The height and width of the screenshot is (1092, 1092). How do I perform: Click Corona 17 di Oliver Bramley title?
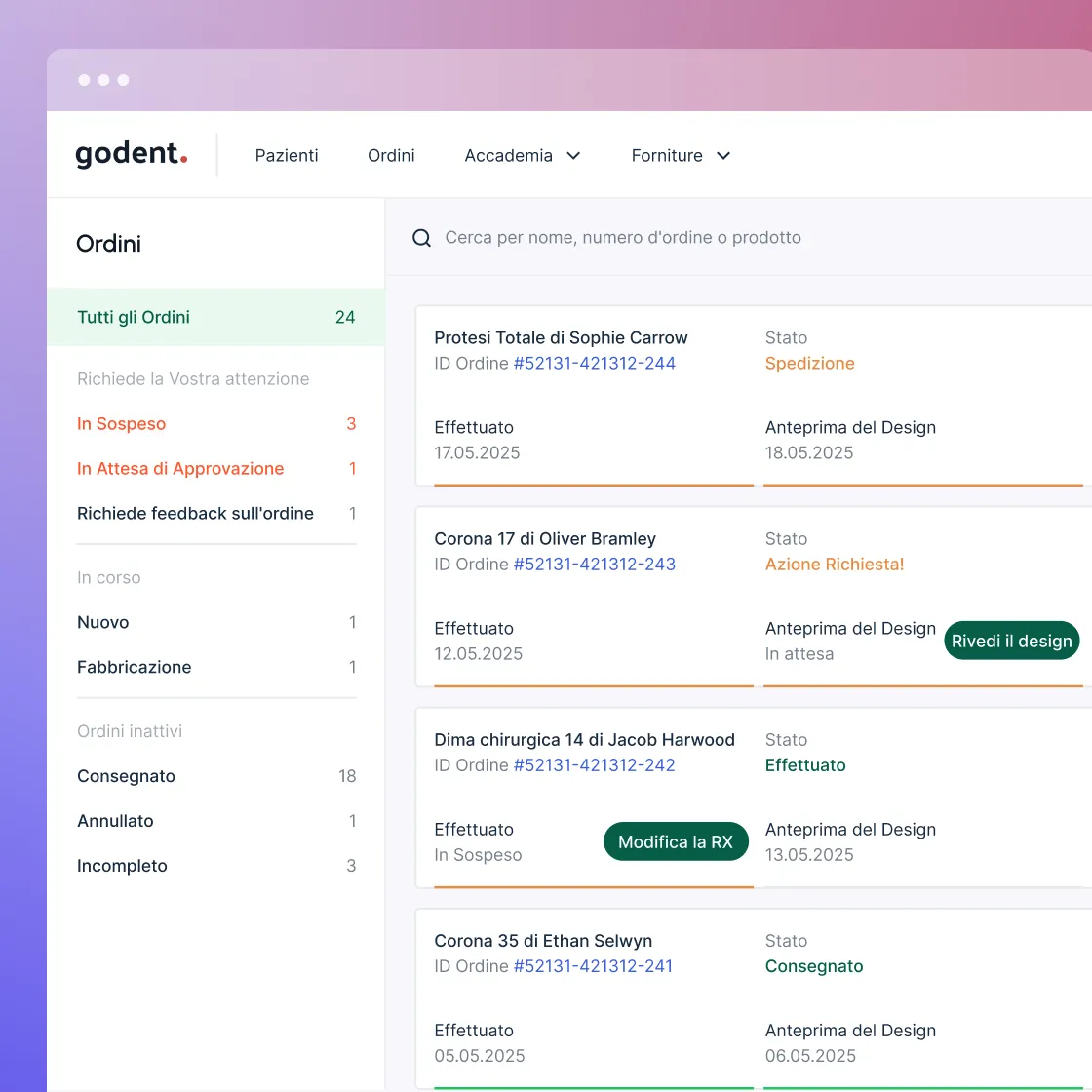(545, 538)
